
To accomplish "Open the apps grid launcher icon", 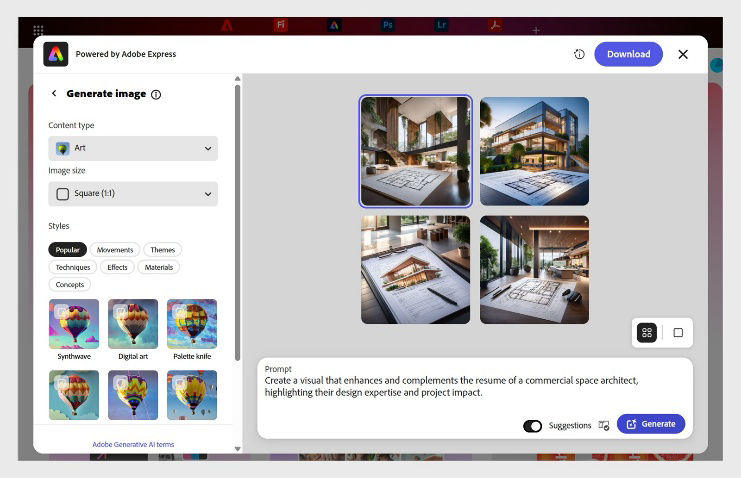I will (x=38, y=31).
